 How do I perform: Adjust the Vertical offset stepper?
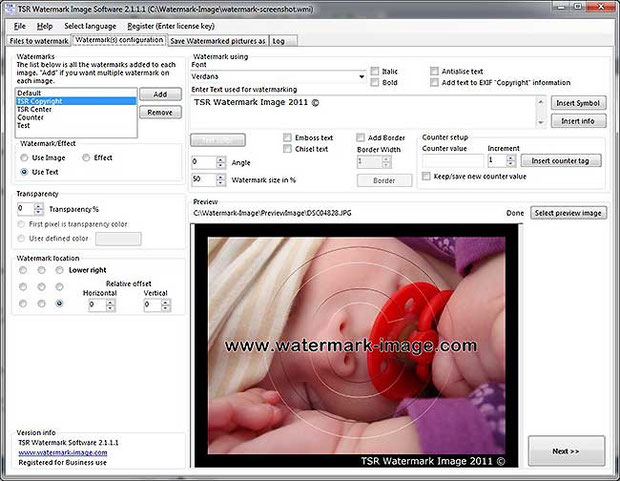point(166,305)
